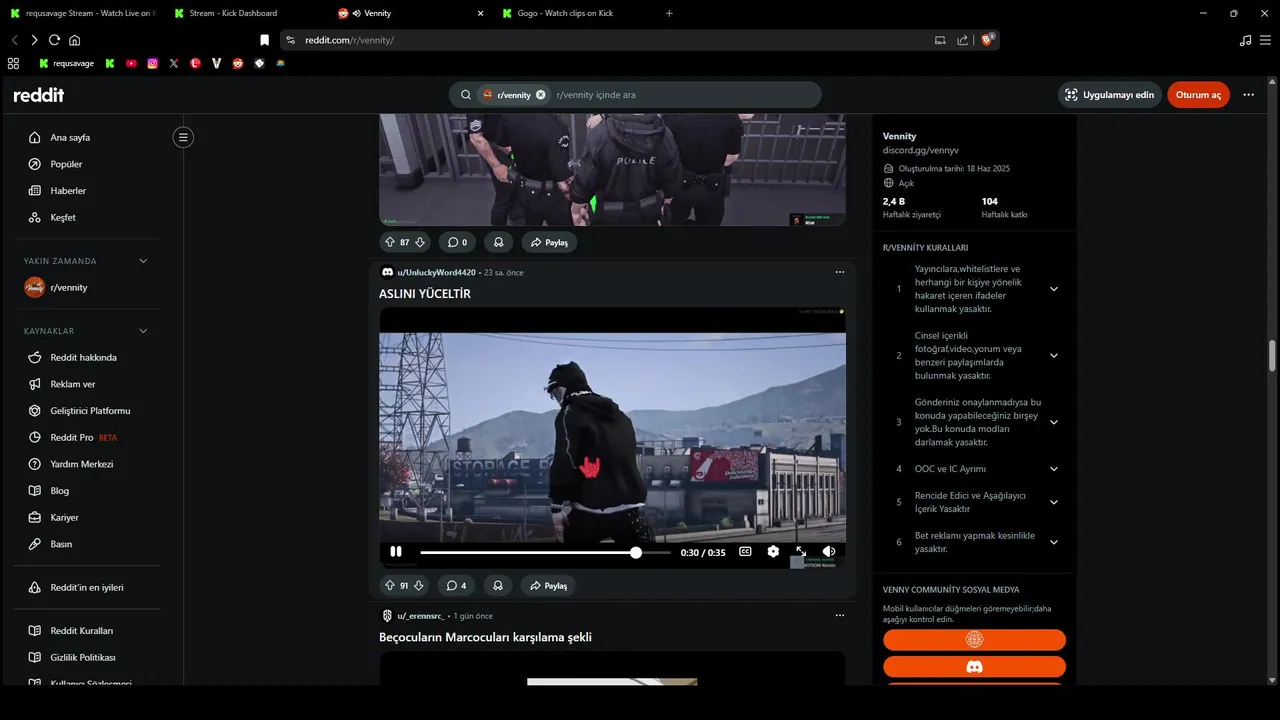Open the browser main hamburger menu
Viewport: 1280px width, 720px height.
click(x=1267, y=40)
